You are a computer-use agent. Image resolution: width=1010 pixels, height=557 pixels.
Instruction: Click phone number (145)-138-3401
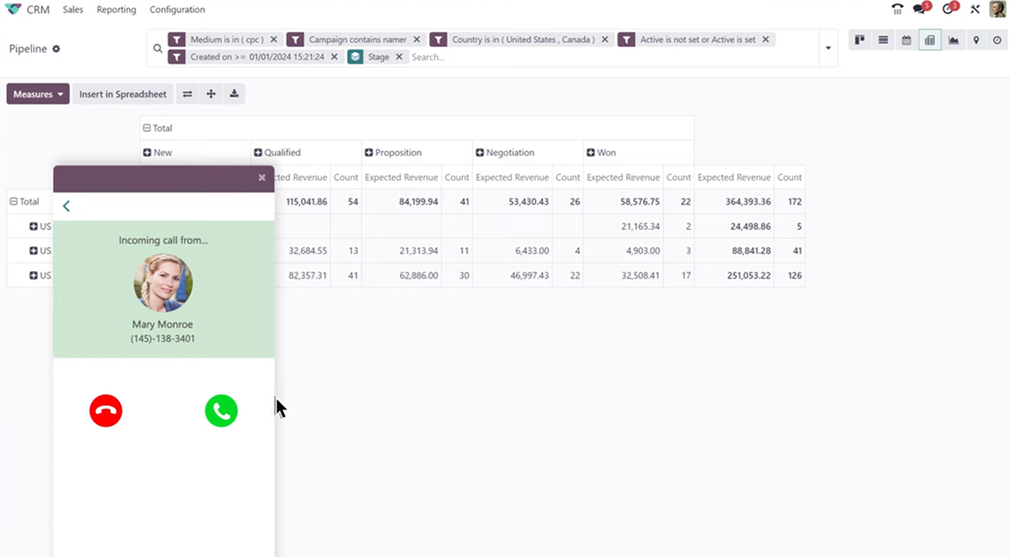[162, 339]
